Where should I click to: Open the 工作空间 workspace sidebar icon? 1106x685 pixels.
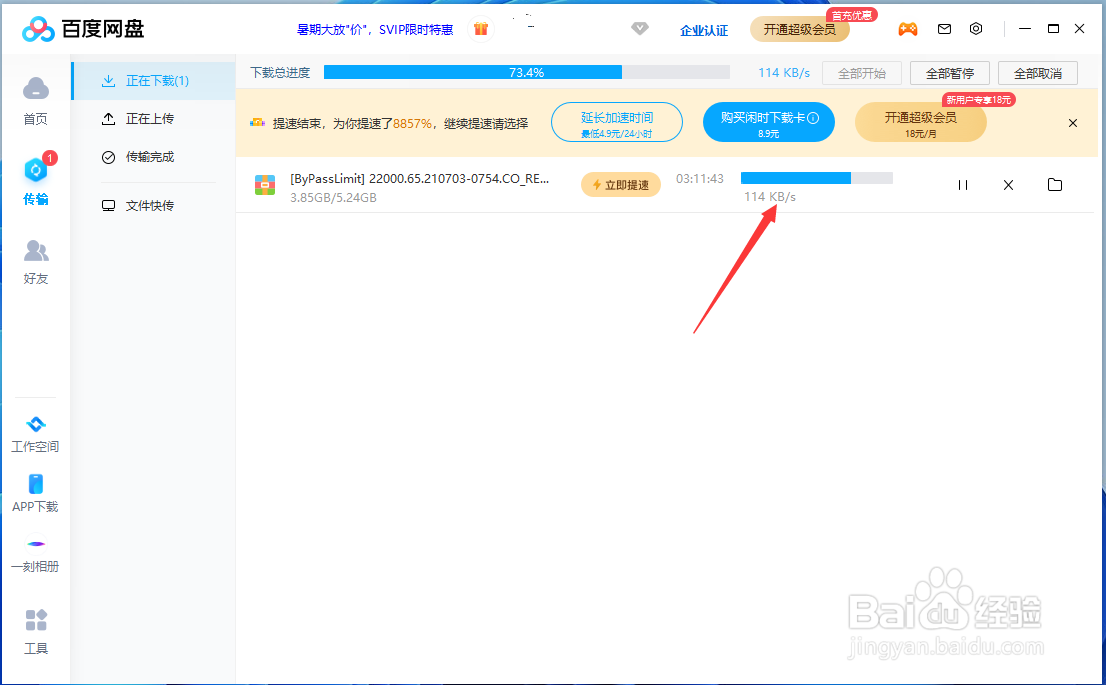pos(36,432)
